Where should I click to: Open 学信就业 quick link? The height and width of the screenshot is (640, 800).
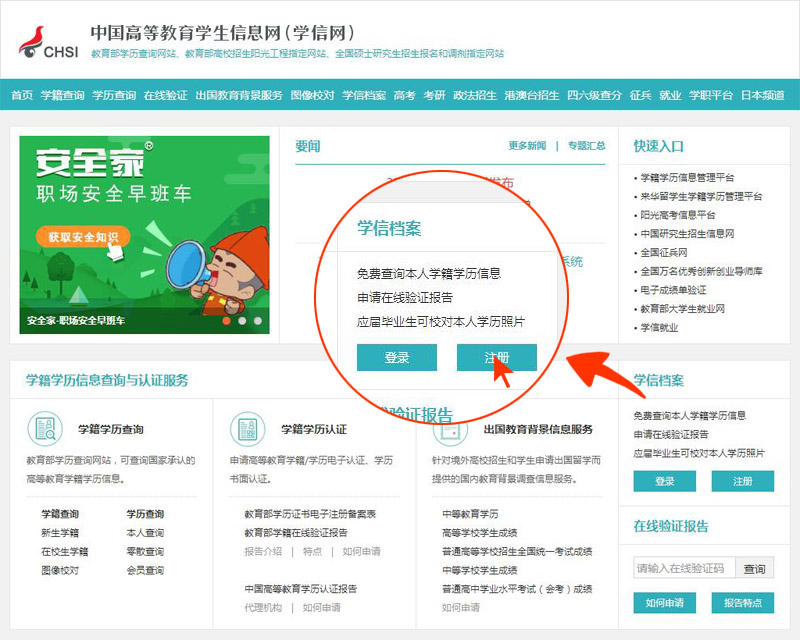tap(659, 328)
